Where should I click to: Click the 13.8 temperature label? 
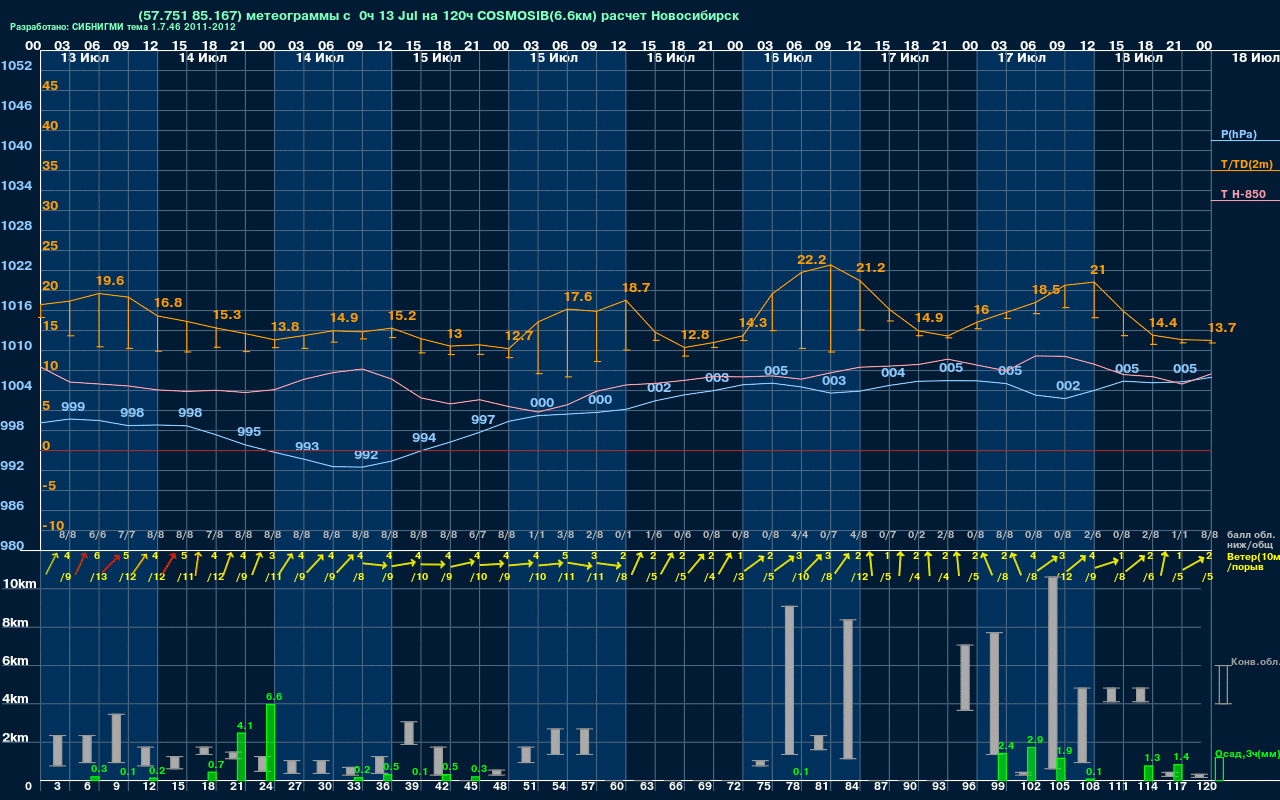coord(285,327)
